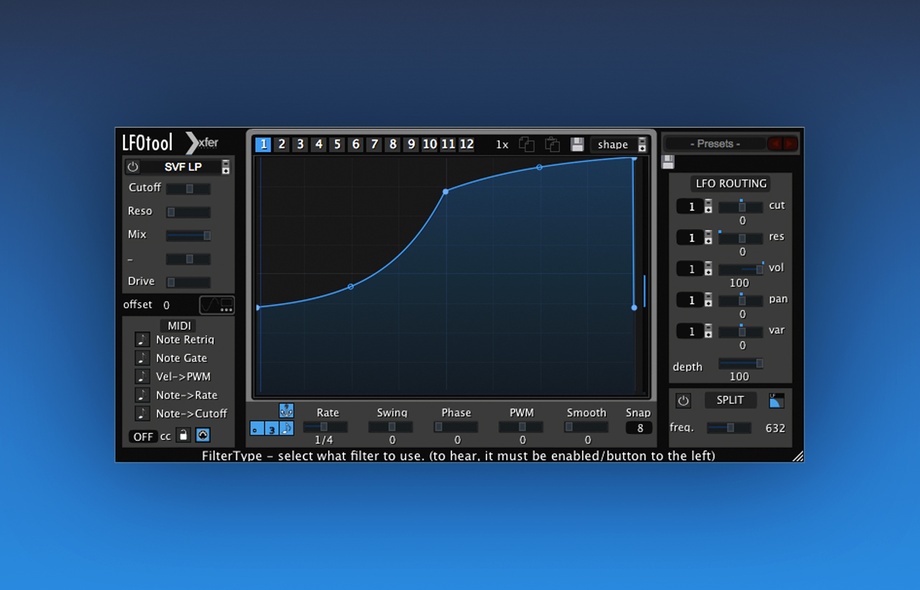The height and width of the screenshot is (590, 920).
Task: Select LFO graph tab 6
Action: (x=356, y=144)
